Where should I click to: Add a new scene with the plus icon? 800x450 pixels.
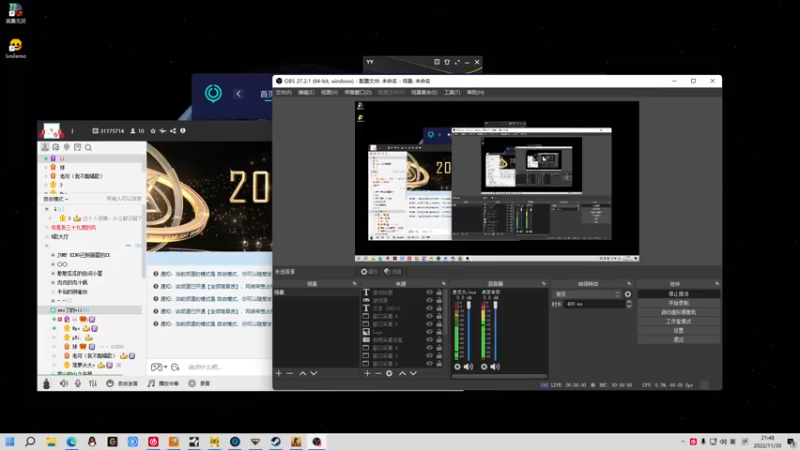tap(279, 373)
